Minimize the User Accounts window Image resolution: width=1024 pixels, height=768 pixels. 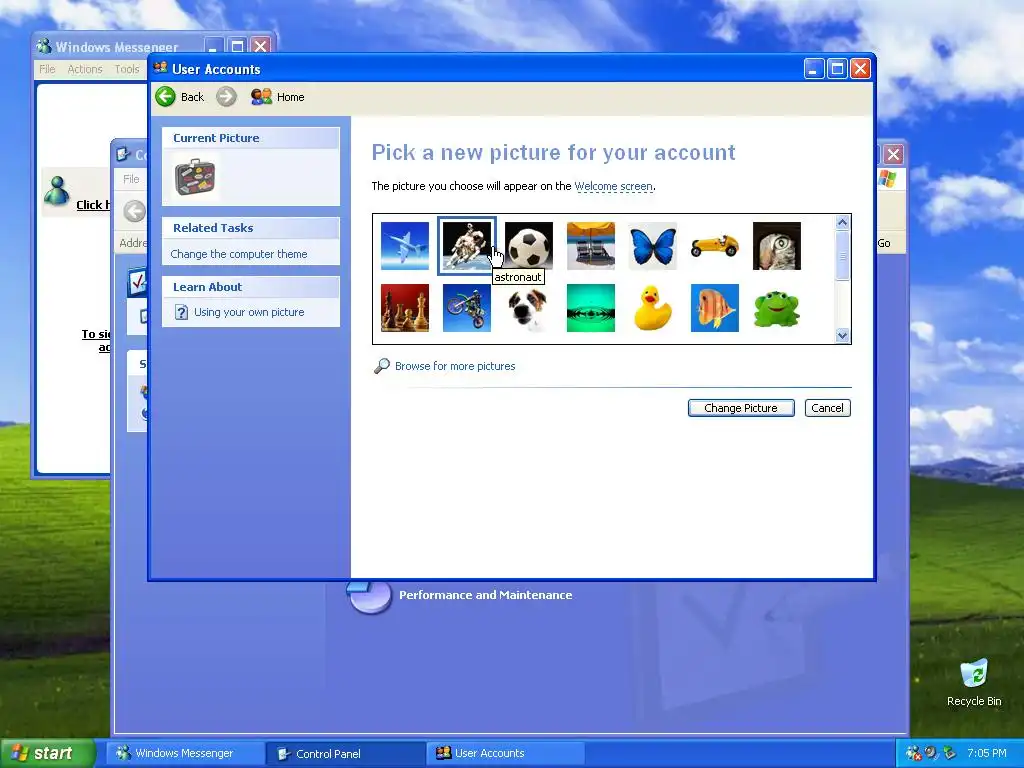coord(814,69)
